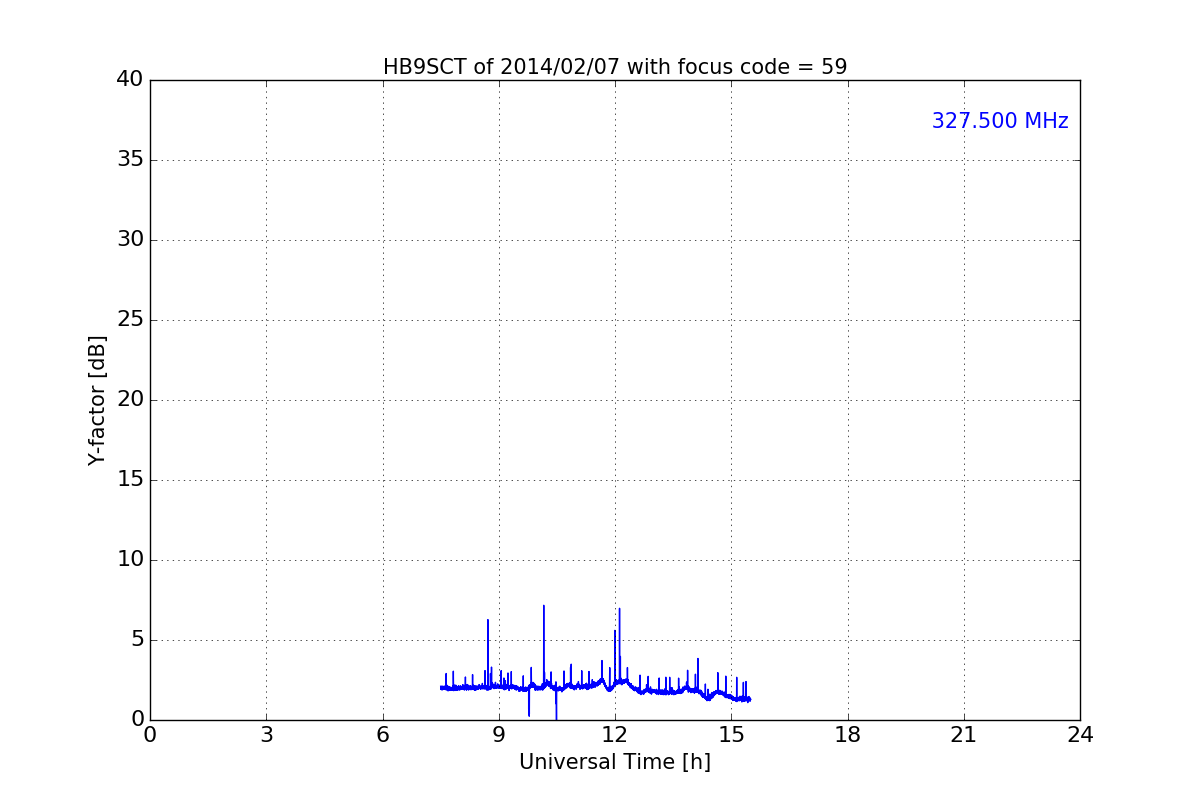The height and width of the screenshot is (800, 1200).
Task: Click the y-axis tick label '10'
Action: (x=130, y=560)
